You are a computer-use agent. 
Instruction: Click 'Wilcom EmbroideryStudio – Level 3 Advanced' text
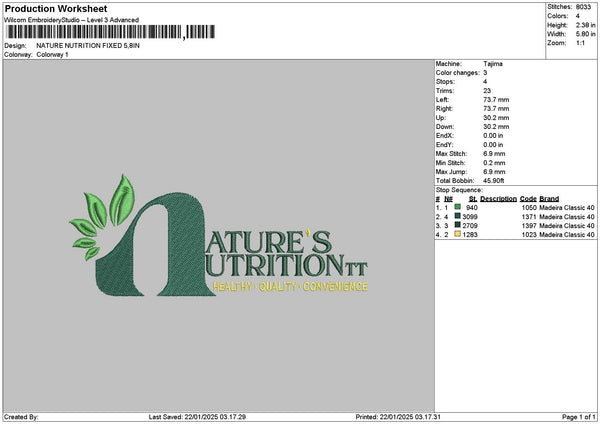click(72, 20)
